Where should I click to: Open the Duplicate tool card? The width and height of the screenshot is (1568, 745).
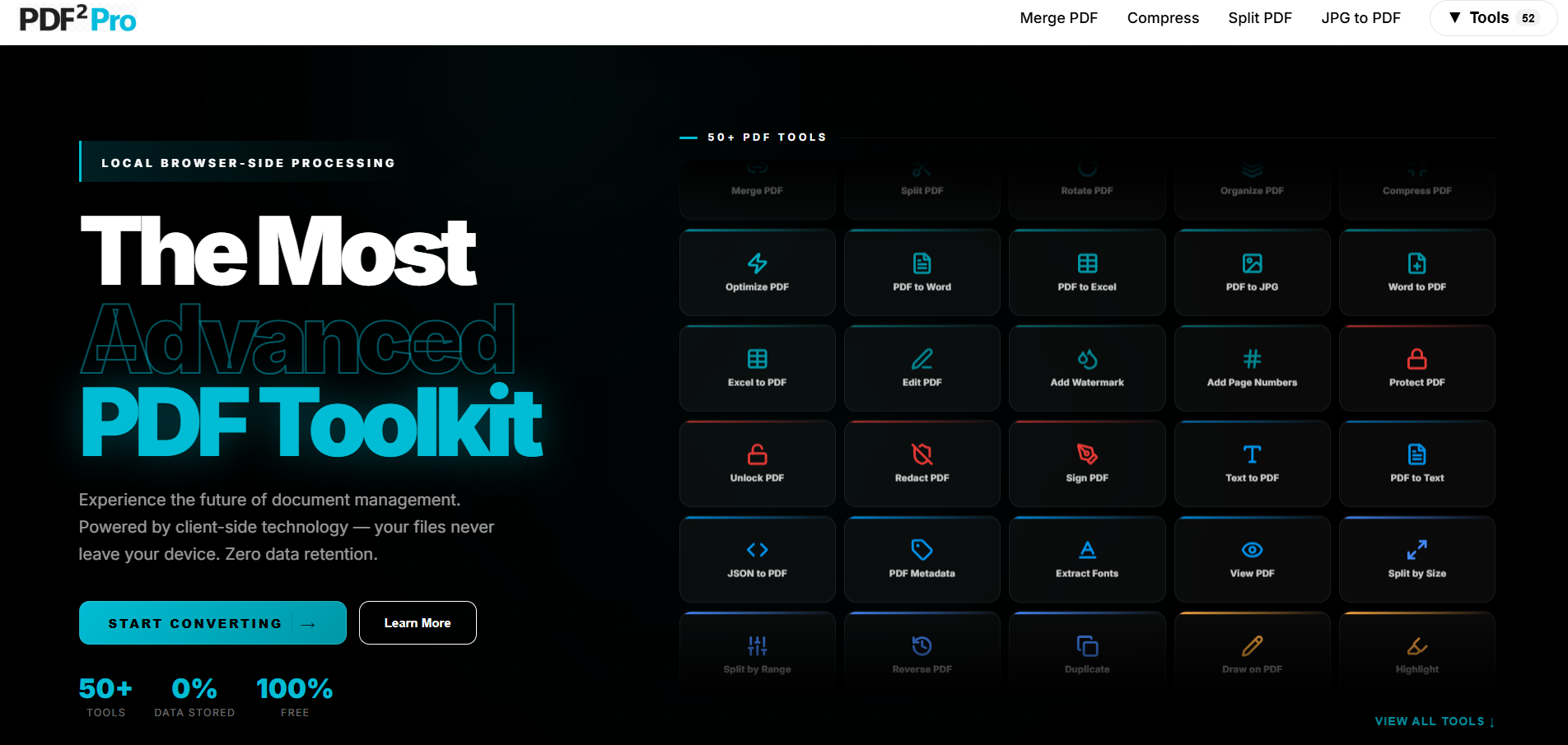pyautogui.click(x=1087, y=654)
